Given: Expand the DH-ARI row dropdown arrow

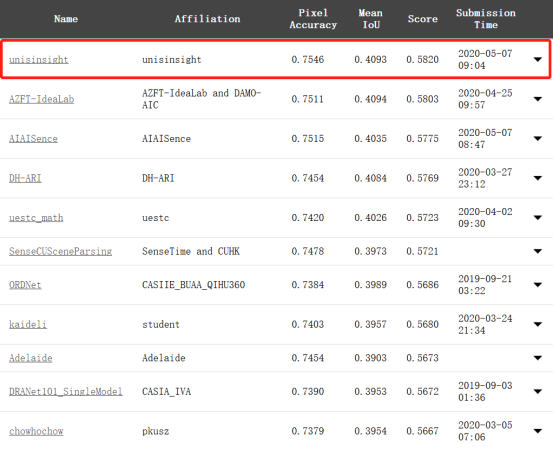Looking at the screenshot, I should click(x=538, y=178).
